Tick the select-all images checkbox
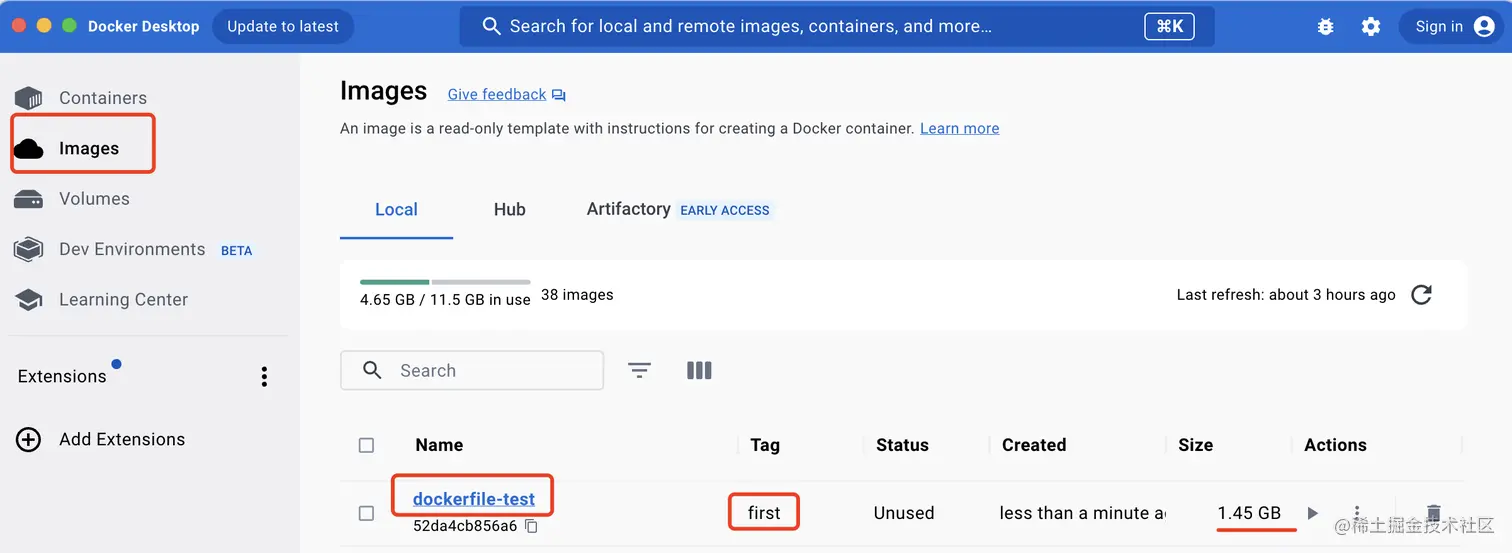1512x553 pixels. click(366, 445)
